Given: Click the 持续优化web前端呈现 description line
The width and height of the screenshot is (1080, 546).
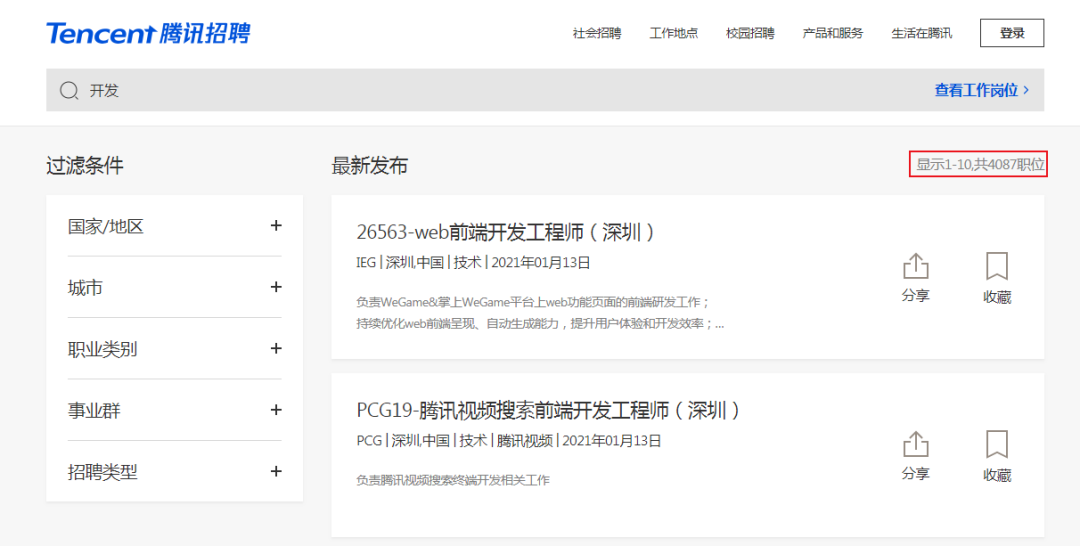Looking at the screenshot, I should point(540,324).
